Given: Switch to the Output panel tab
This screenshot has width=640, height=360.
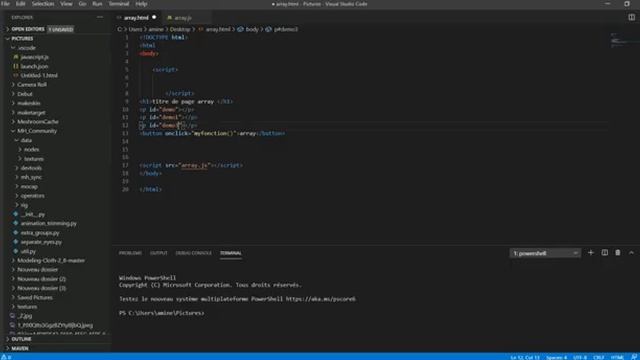Looking at the screenshot, I should coord(159,253).
